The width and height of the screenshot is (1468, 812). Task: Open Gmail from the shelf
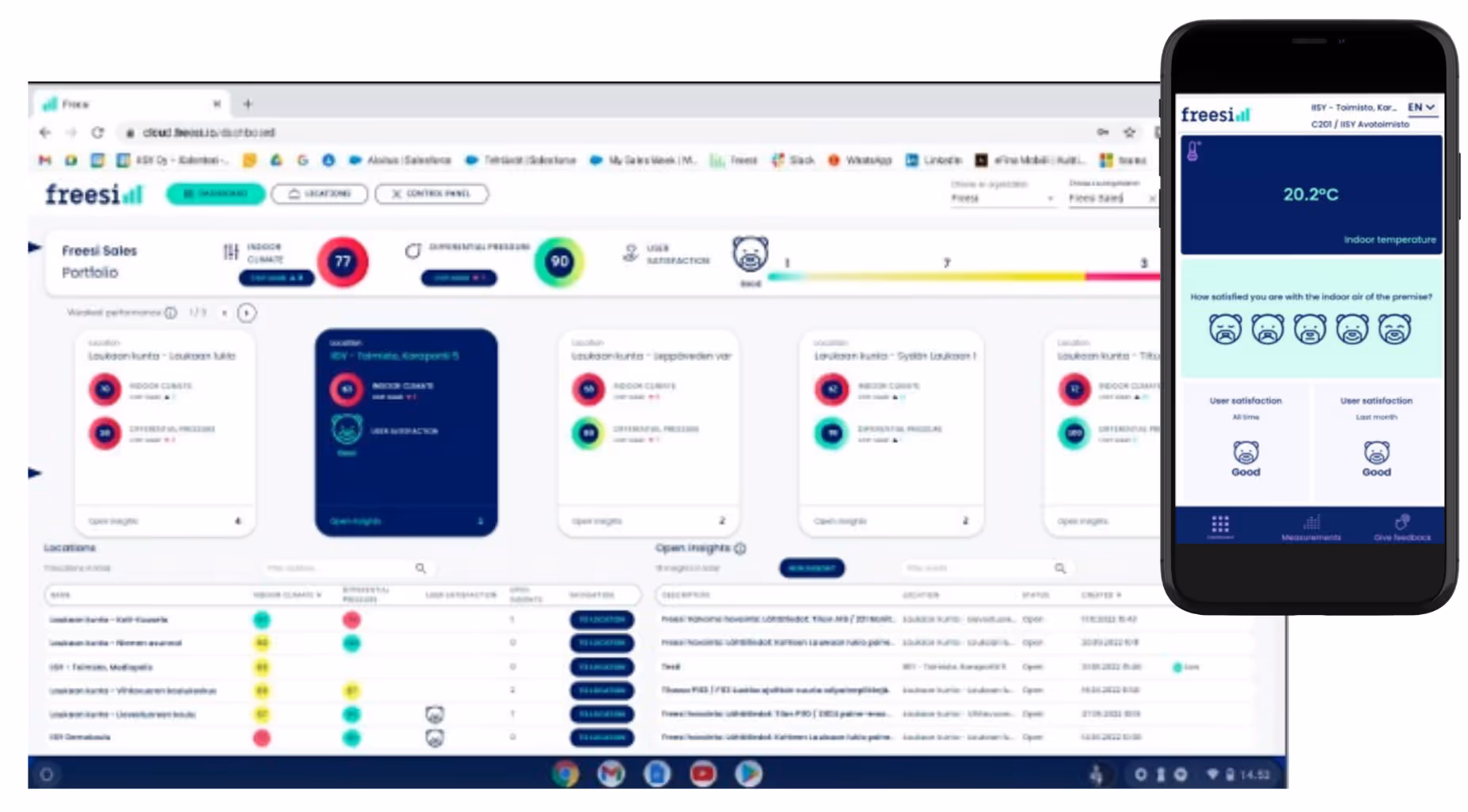click(610, 773)
